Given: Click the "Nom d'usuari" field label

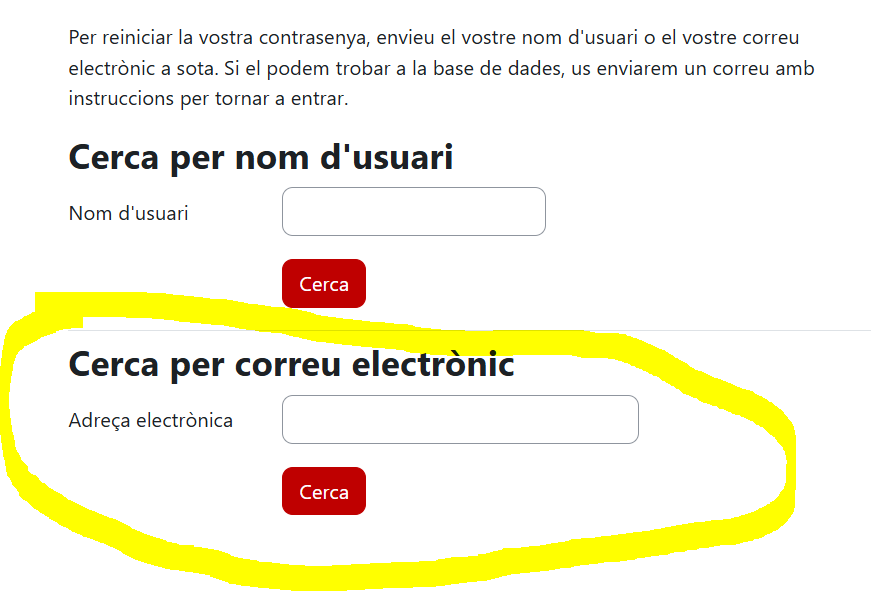Looking at the screenshot, I should [x=128, y=213].
